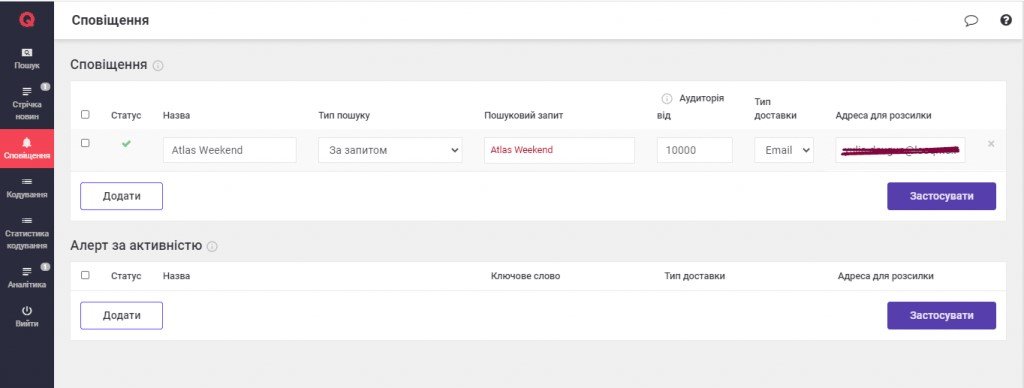Open Стрічка новин news feed
Viewport: 1024px width, 388px height.
[27, 104]
